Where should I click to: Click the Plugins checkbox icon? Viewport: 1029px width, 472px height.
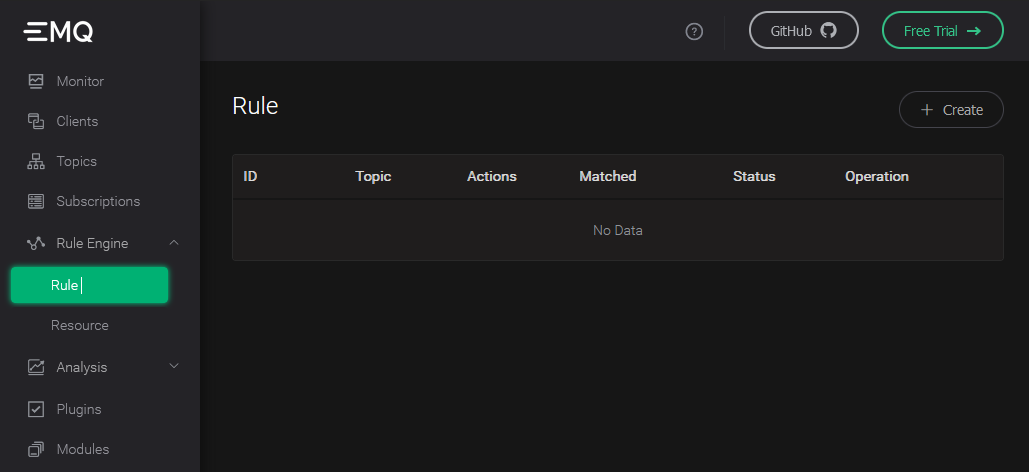(x=36, y=409)
